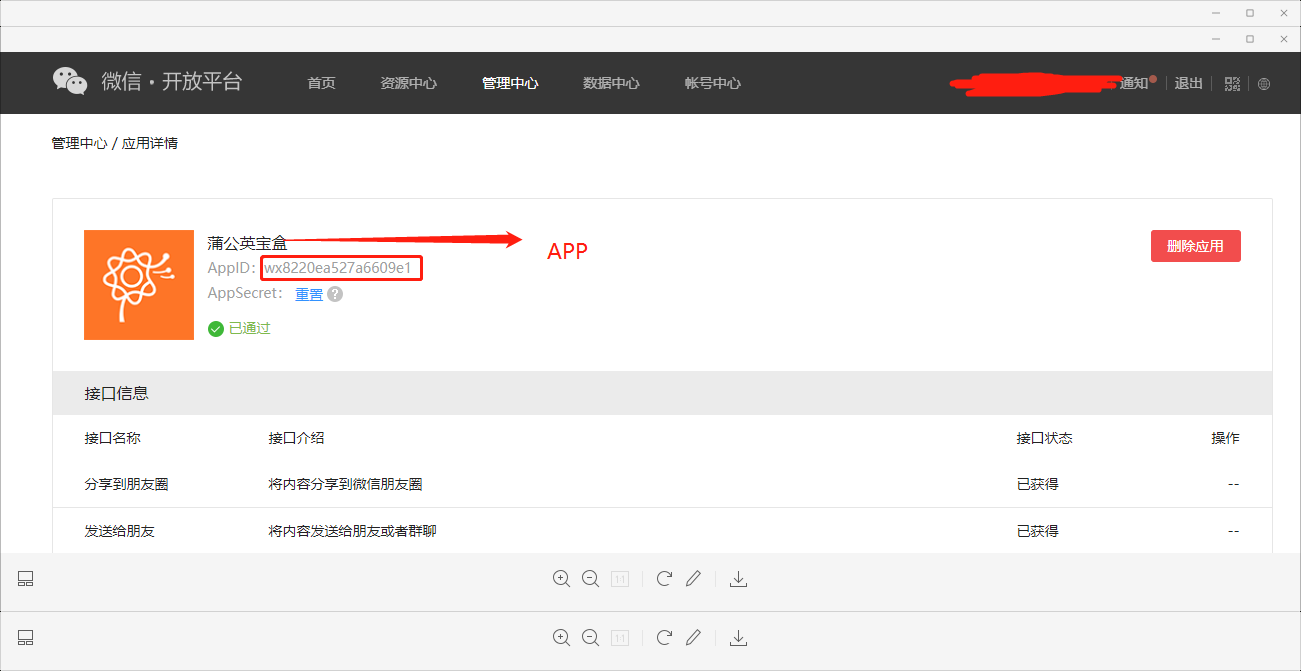Viewport: 1301px width, 671px height.
Task: Click the green 已通过 check icon
Action: 216,328
